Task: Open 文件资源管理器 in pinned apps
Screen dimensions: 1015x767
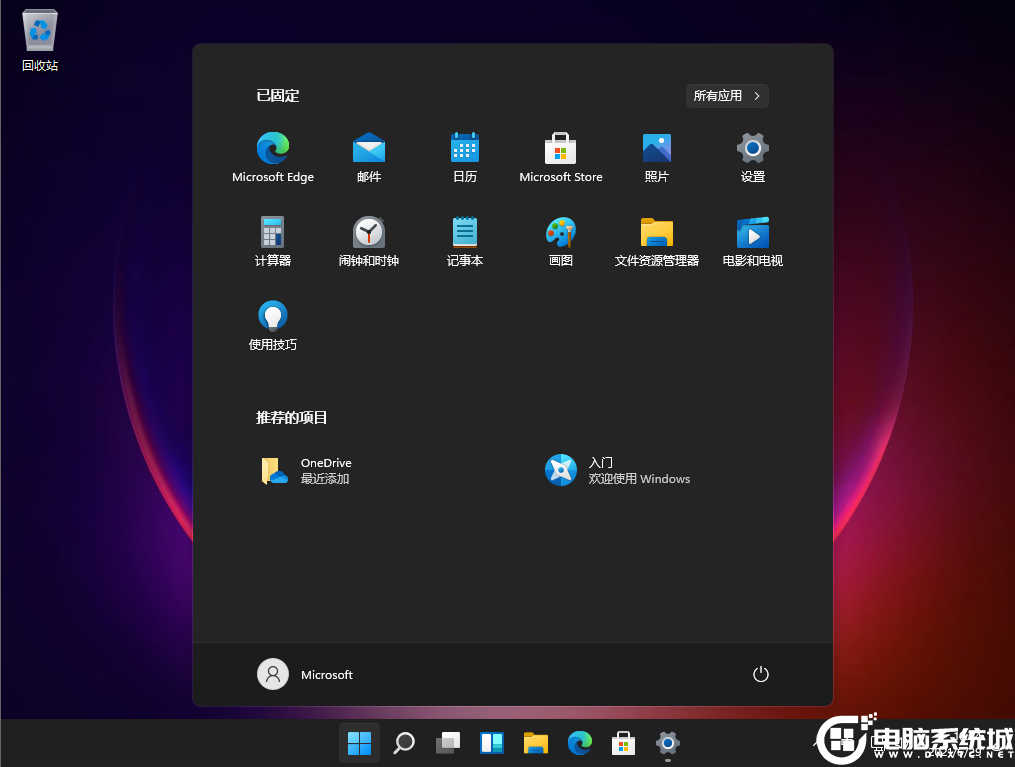Action: (x=656, y=241)
